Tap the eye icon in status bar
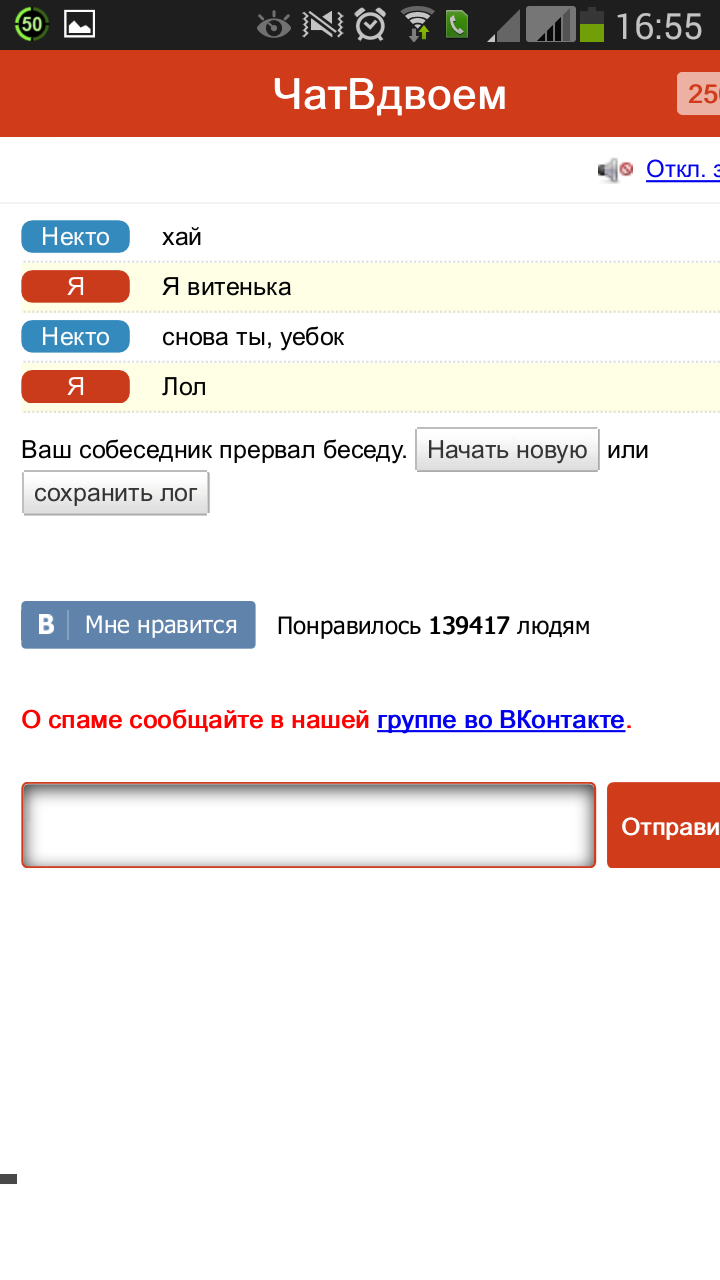The height and width of the screenshot is (1280, 720). tap(273, 24)
